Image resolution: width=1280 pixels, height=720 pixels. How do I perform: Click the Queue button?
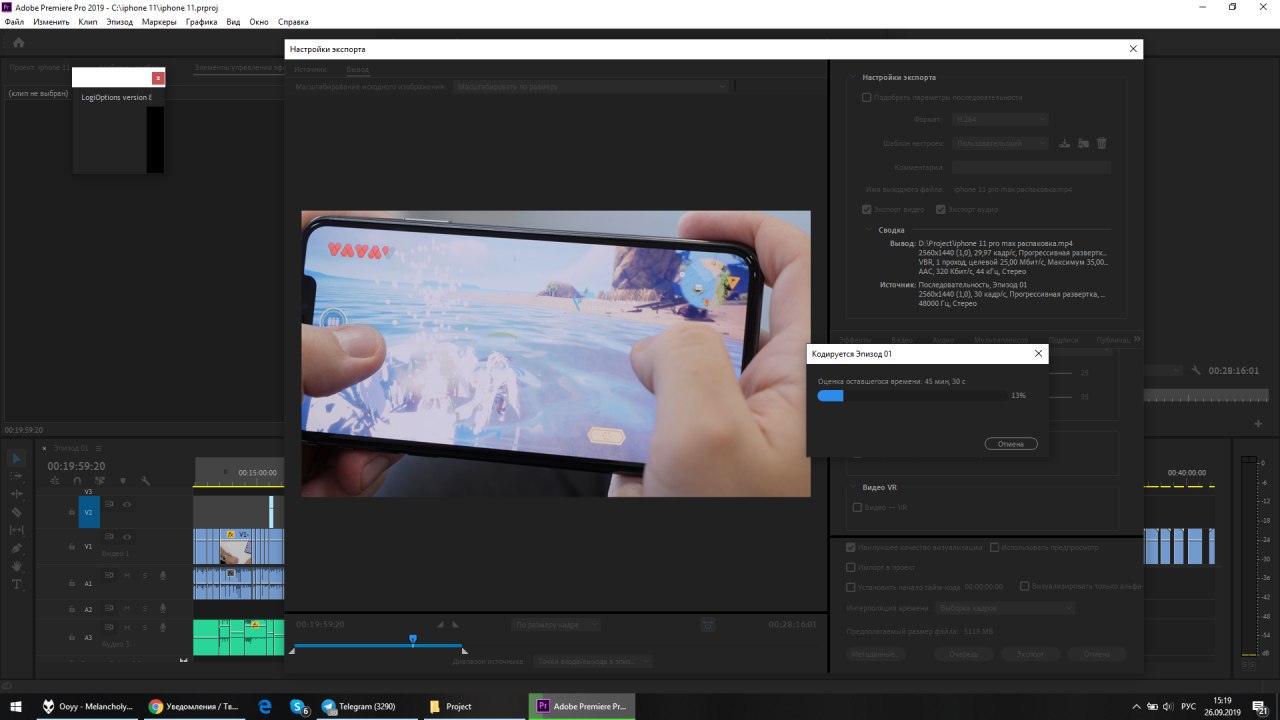[963, 653]
